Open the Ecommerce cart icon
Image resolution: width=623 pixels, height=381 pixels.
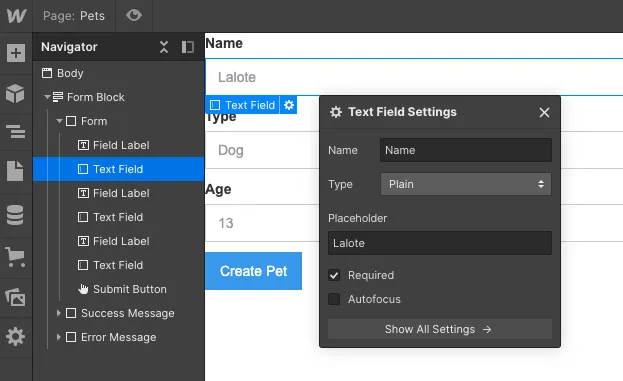tap(15, 257)
